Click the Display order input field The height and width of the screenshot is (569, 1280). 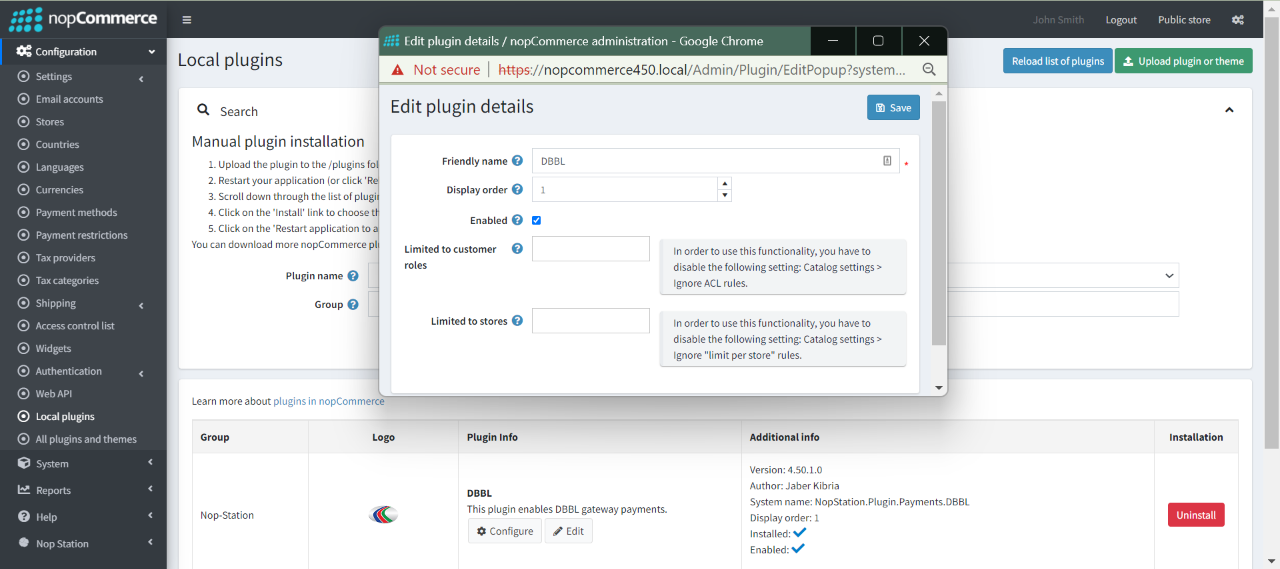[x=624, y=190]
